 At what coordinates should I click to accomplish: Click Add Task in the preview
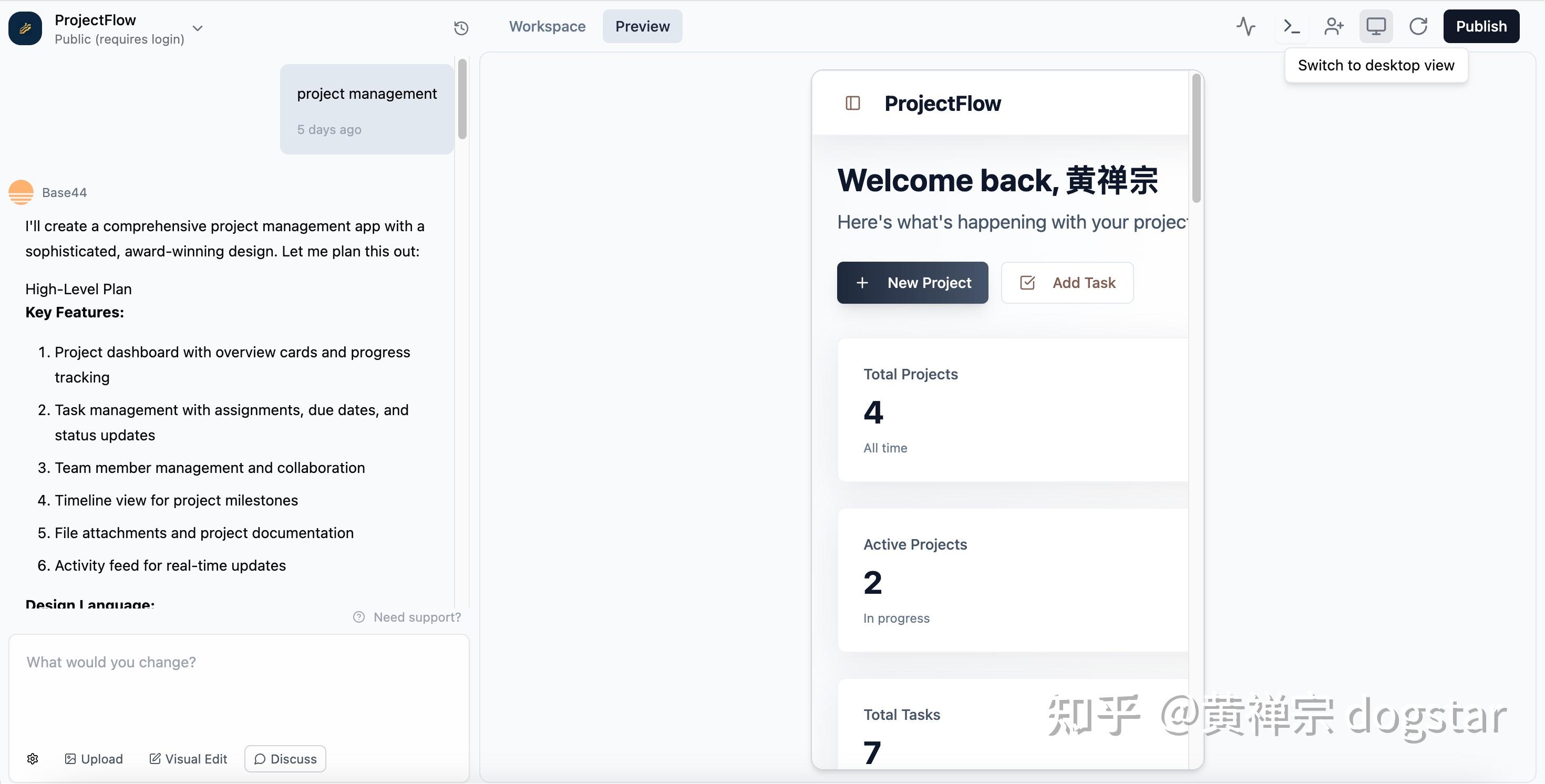coord(1067,283)
